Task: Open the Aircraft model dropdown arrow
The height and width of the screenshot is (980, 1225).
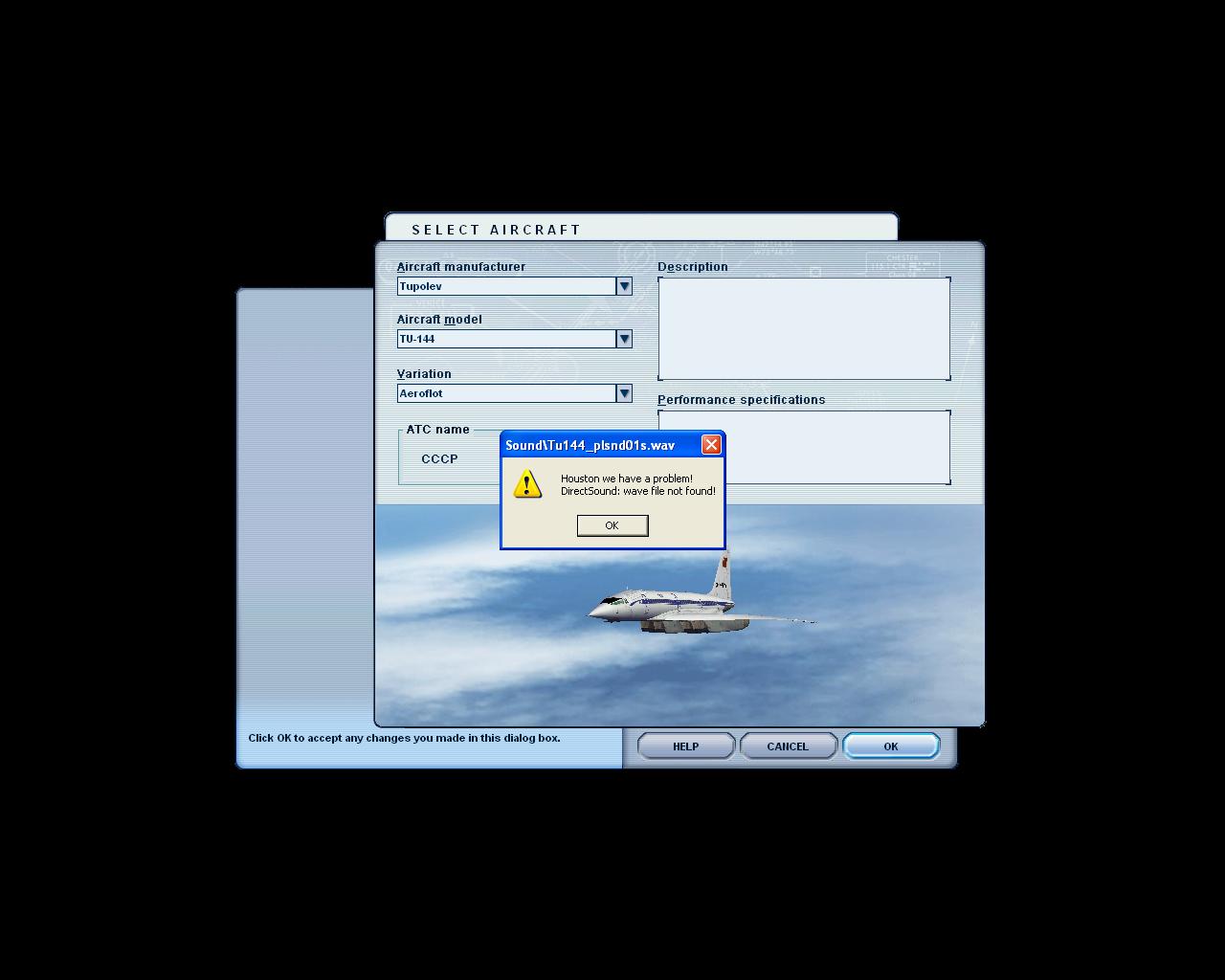Action: 624,339
